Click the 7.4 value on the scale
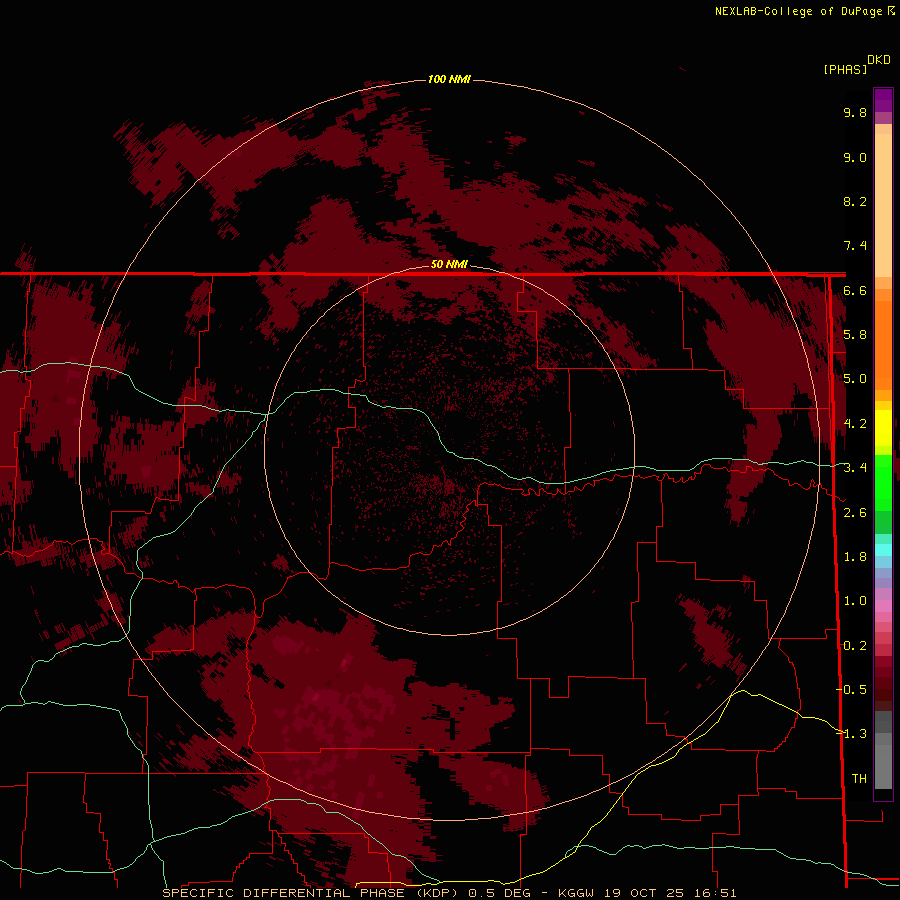Screen dimensions: 900x900 click(855, 246)
